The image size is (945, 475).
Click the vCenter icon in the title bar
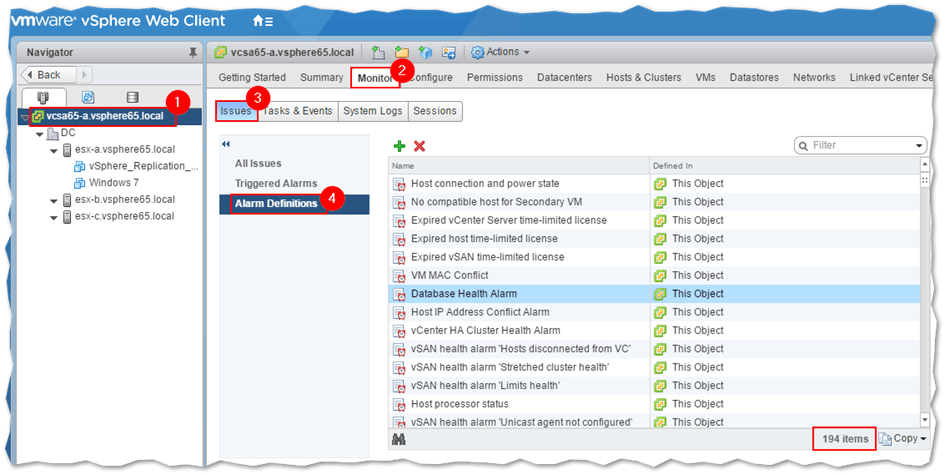click(x=221, y=52)
